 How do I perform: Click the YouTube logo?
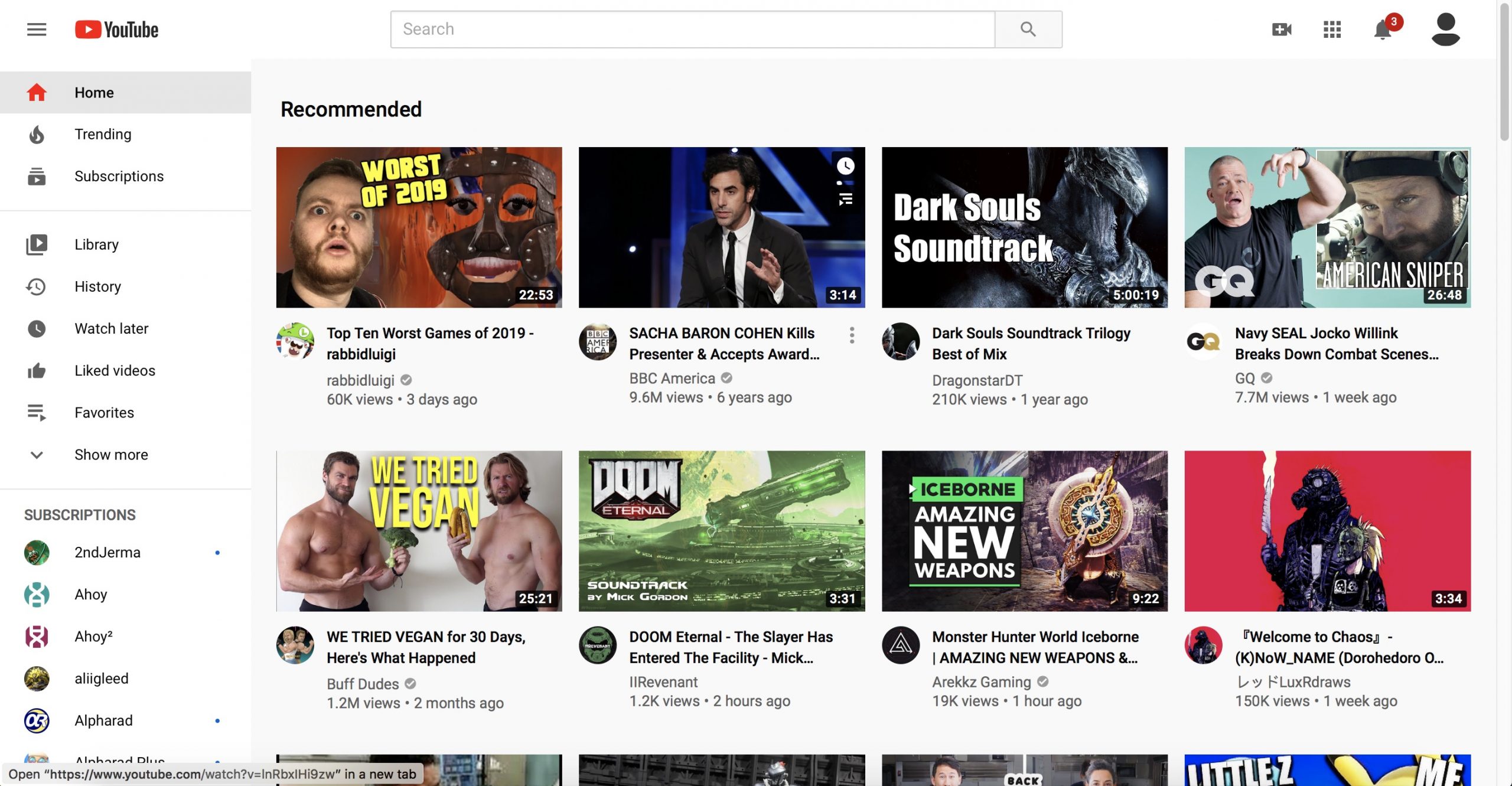(116, 30)
